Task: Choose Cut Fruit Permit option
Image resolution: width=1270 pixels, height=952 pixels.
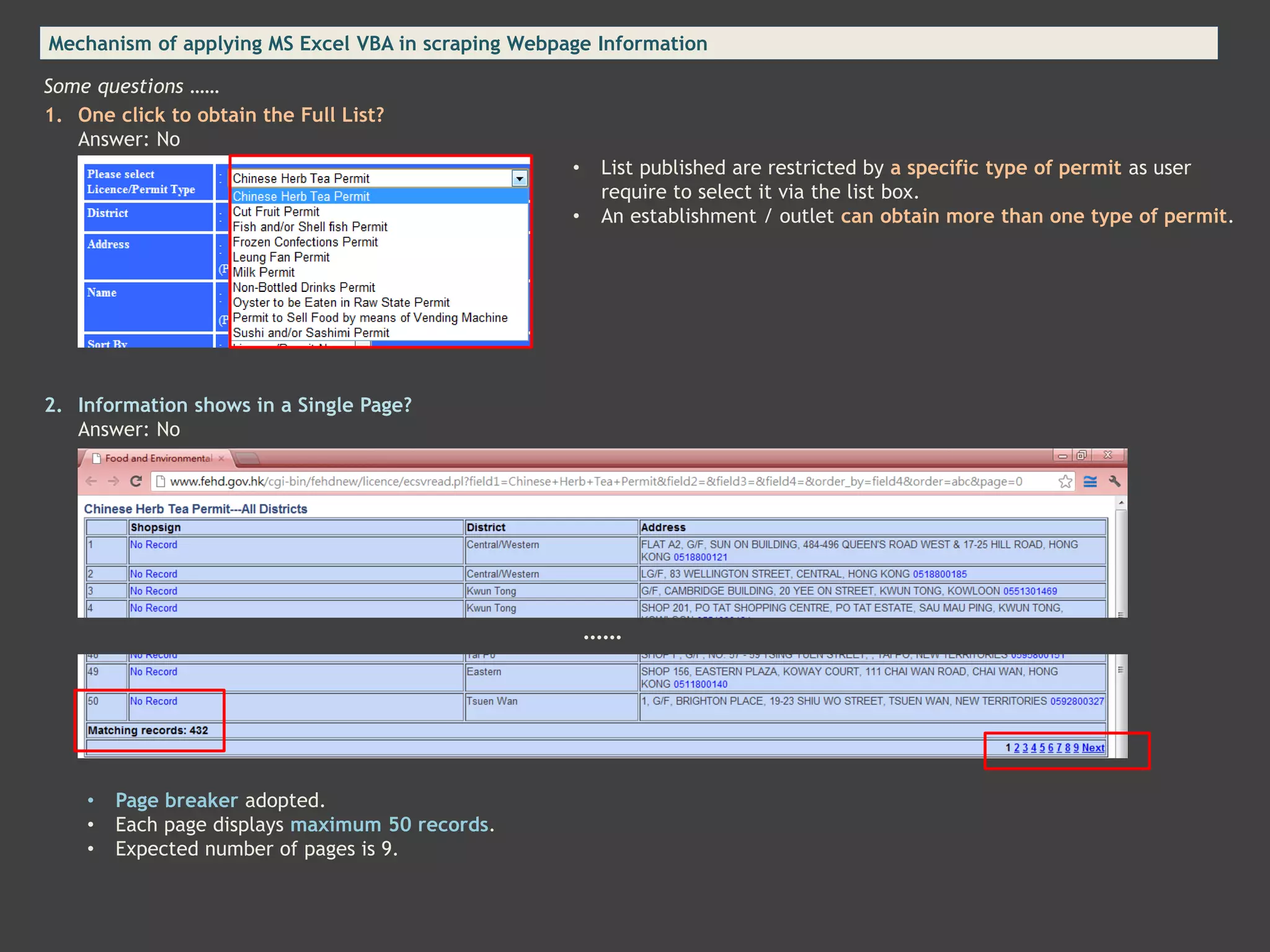Action: click(380, 211)
